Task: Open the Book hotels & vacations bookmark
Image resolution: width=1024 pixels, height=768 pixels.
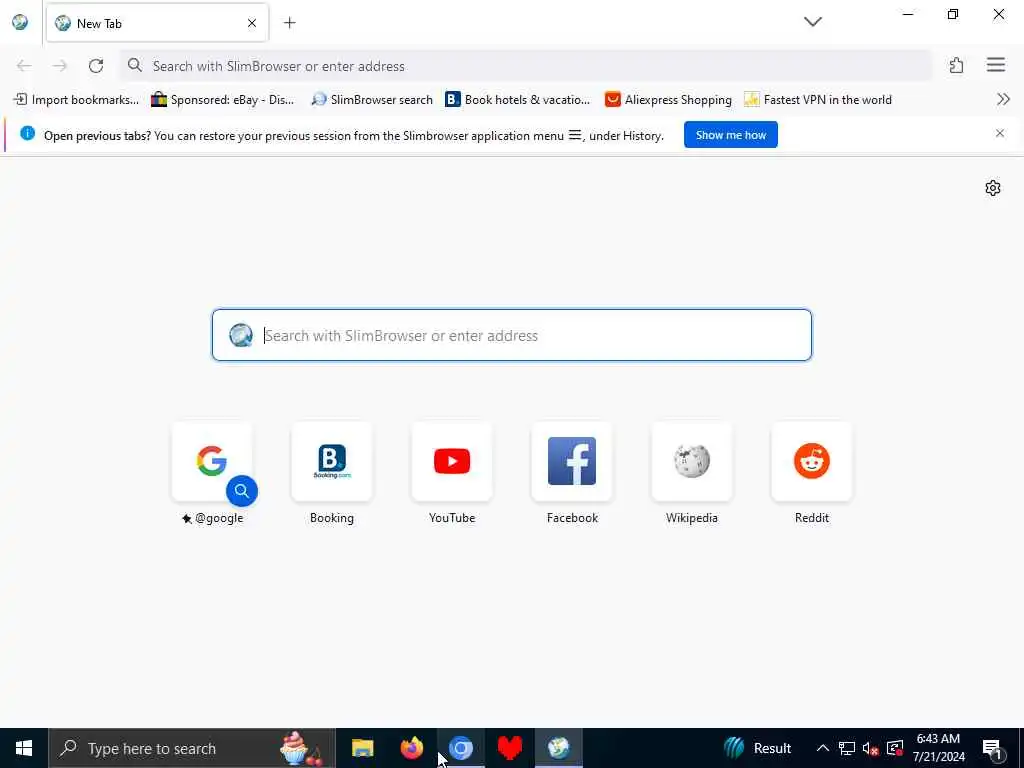Action: (517, 99)
